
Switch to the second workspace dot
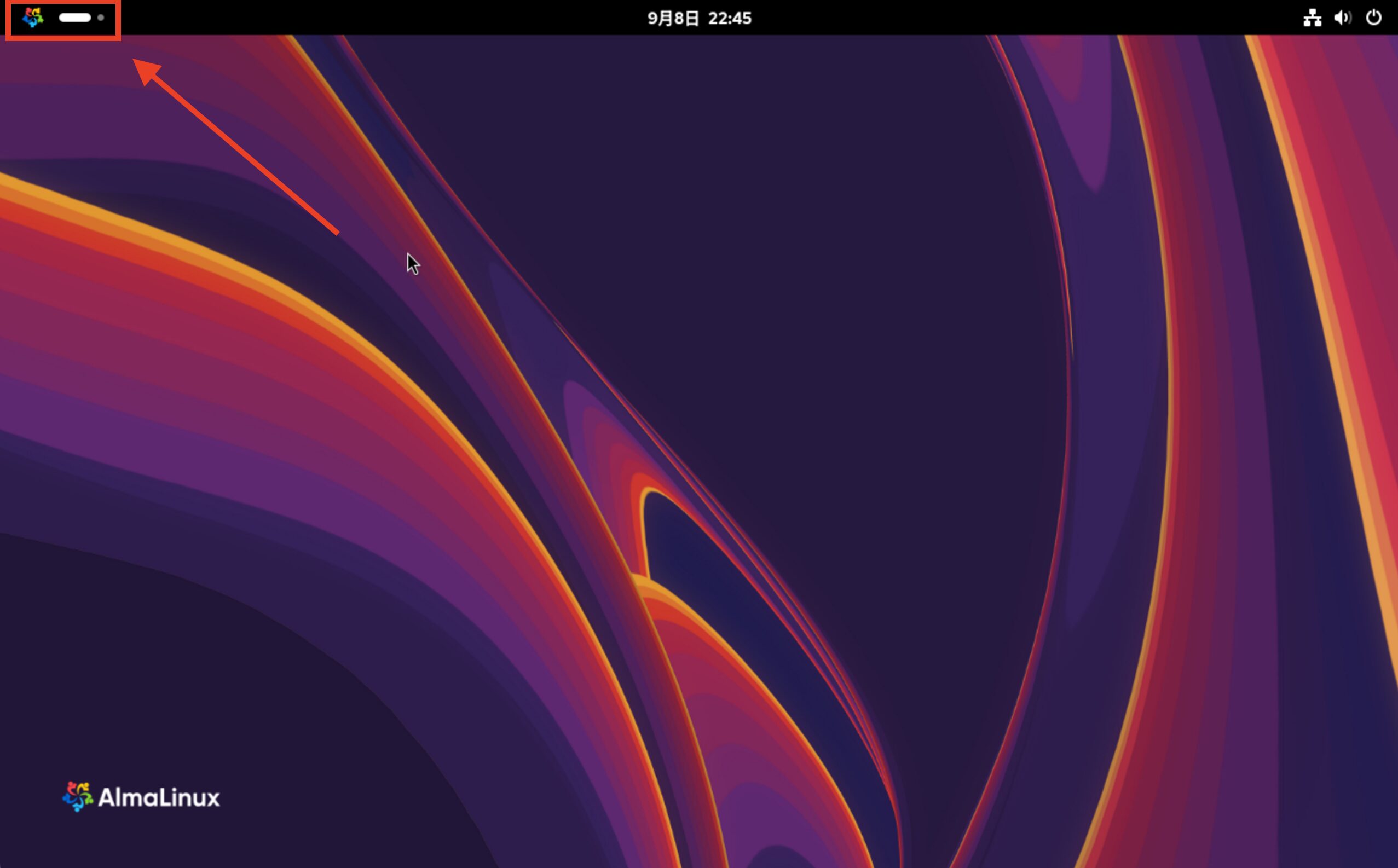pos(101,18)
